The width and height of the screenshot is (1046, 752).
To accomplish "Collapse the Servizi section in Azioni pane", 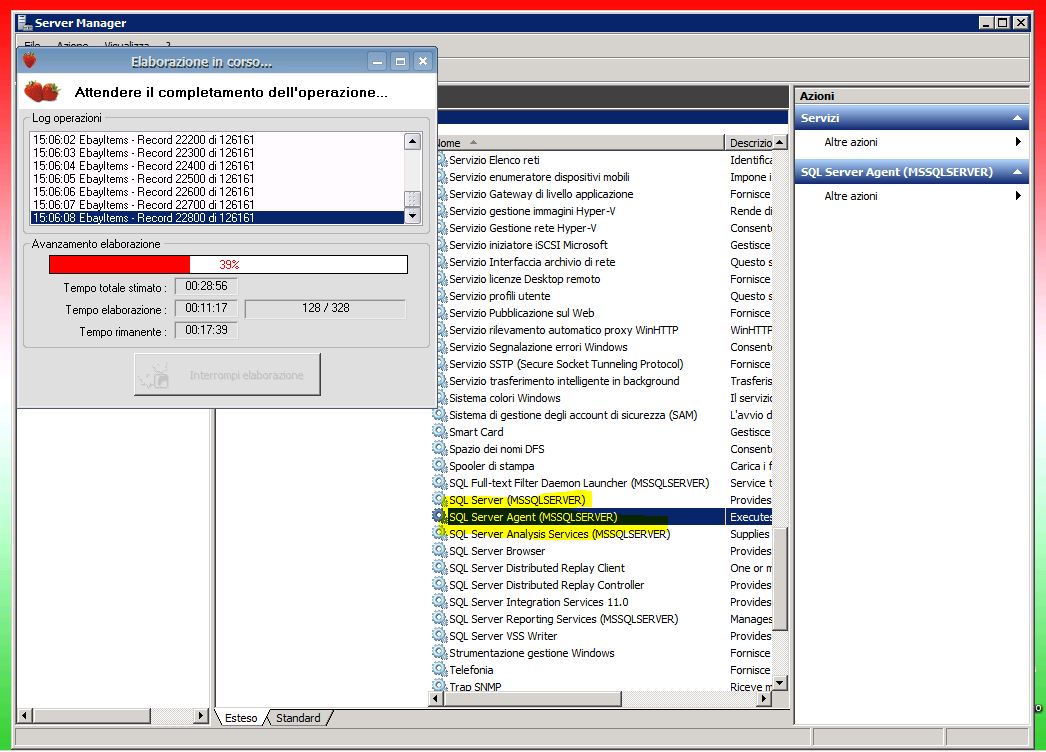I will click(1017, 118).
